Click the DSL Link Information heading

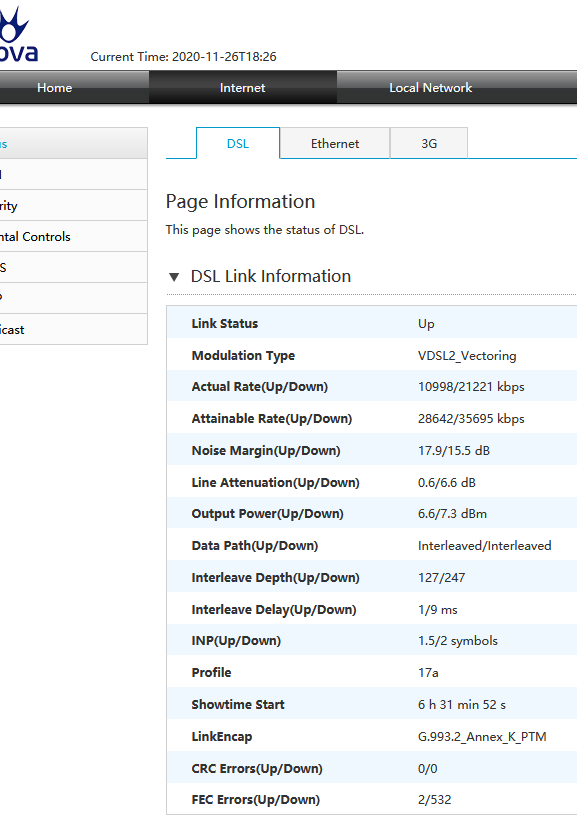pyautogui.click(x=270, y=276)
